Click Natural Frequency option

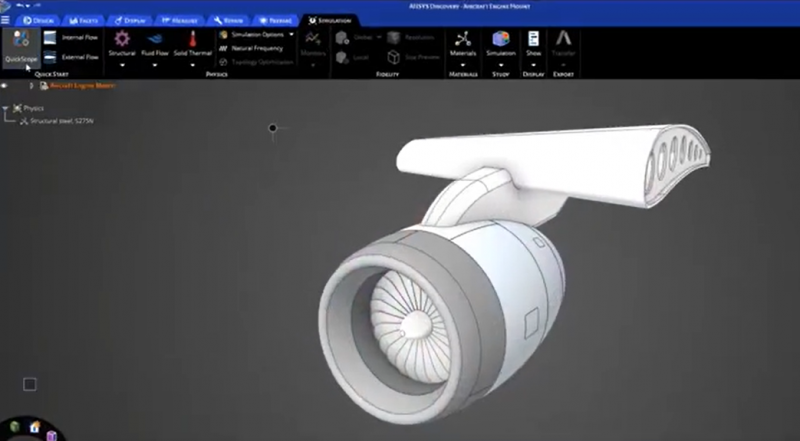255,48
